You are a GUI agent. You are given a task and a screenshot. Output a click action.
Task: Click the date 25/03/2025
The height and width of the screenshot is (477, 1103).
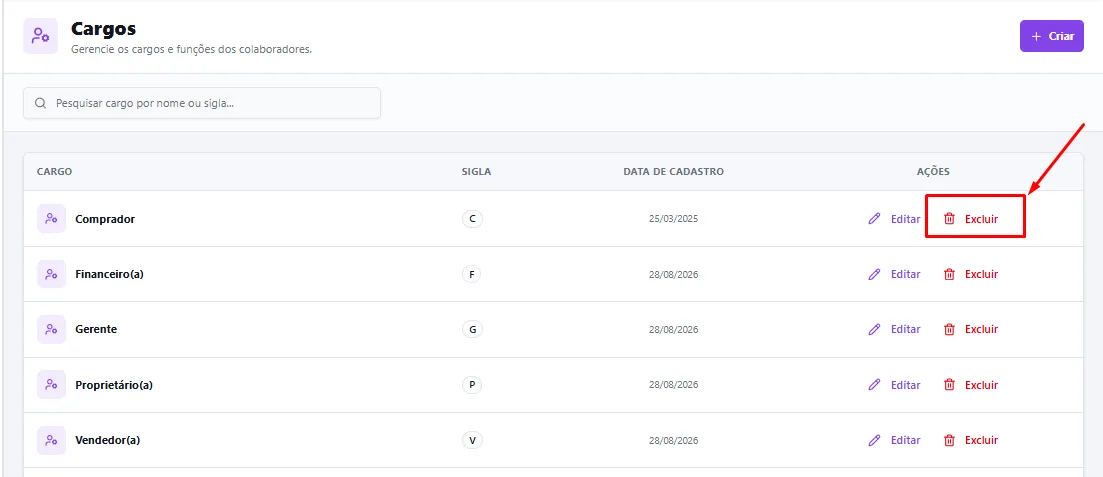pyautogui.click(x=673, y=219)
